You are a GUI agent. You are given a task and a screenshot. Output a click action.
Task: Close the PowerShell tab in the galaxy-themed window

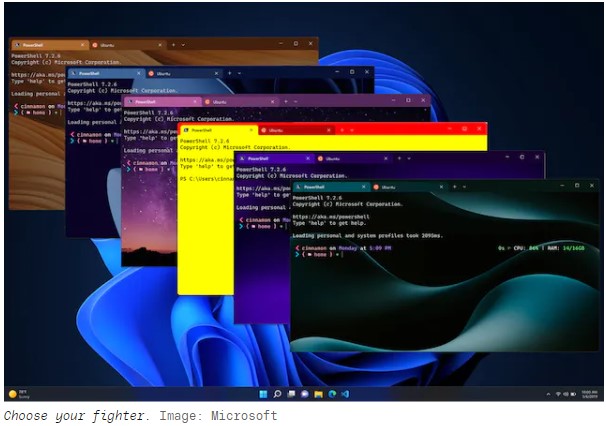195,102
